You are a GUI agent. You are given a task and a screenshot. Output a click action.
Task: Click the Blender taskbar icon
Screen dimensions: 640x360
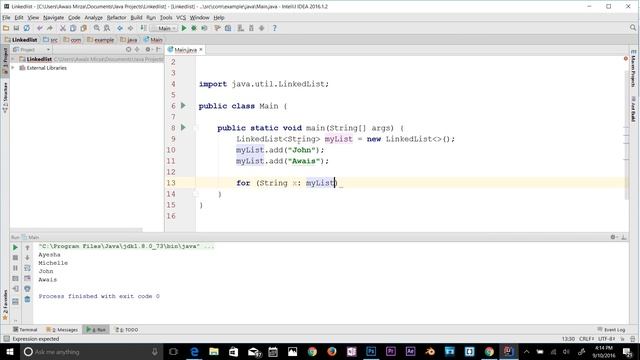click(430, 351)
